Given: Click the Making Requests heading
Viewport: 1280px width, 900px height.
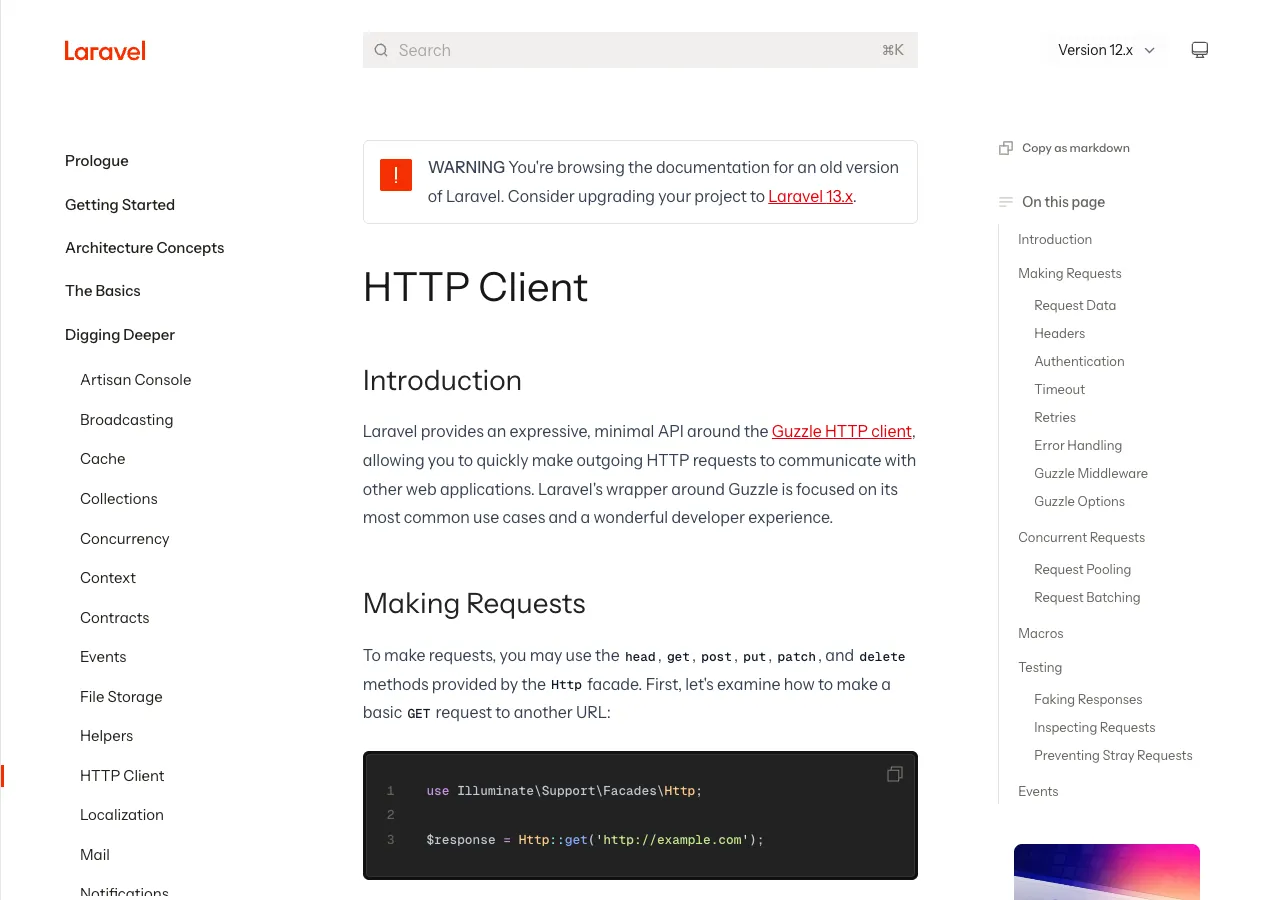Looking at the screenshot, I should click(x=474, y=604).
